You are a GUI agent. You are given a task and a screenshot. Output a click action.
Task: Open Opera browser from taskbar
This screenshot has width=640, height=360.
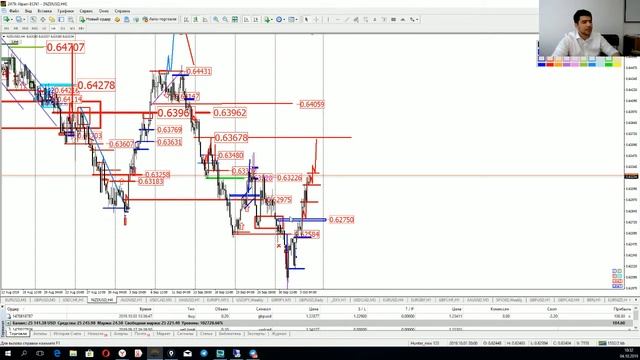(106, 353)
